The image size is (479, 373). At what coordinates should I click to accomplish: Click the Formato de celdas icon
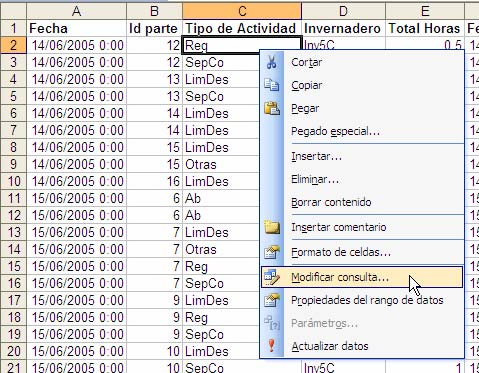tap(272, 252)
